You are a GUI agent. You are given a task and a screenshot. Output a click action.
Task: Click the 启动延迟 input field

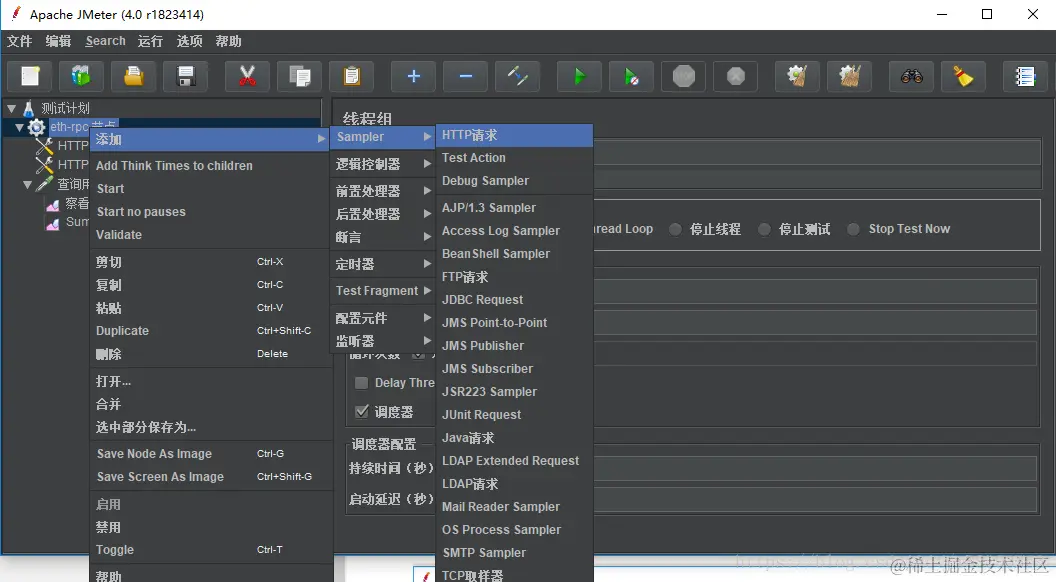tap(815, 499)
